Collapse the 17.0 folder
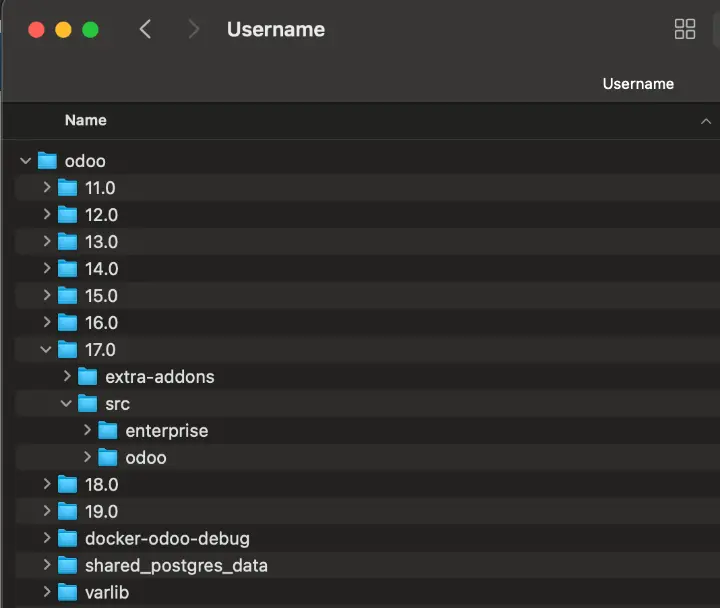Viewport: 720px width, 608px height. pyautogui.click(x=46, y=350)
